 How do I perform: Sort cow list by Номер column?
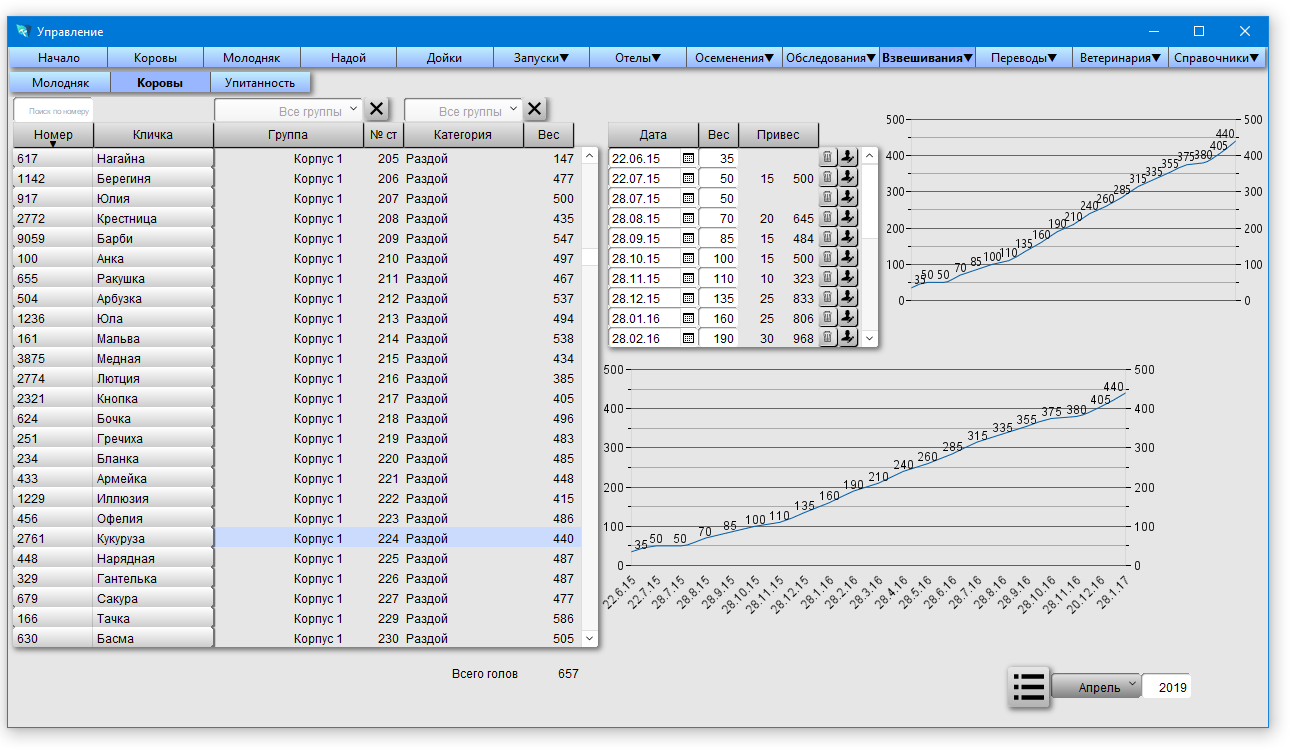53,135
